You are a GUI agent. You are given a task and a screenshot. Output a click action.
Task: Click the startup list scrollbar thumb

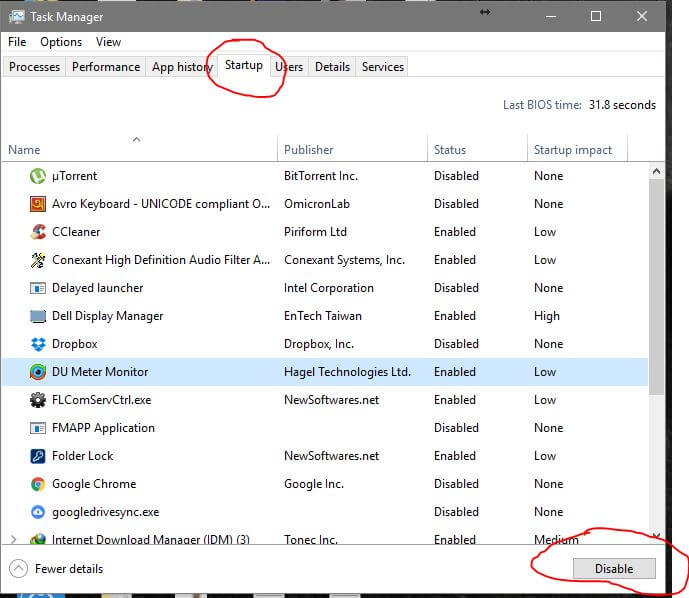[x=656, y=287]
